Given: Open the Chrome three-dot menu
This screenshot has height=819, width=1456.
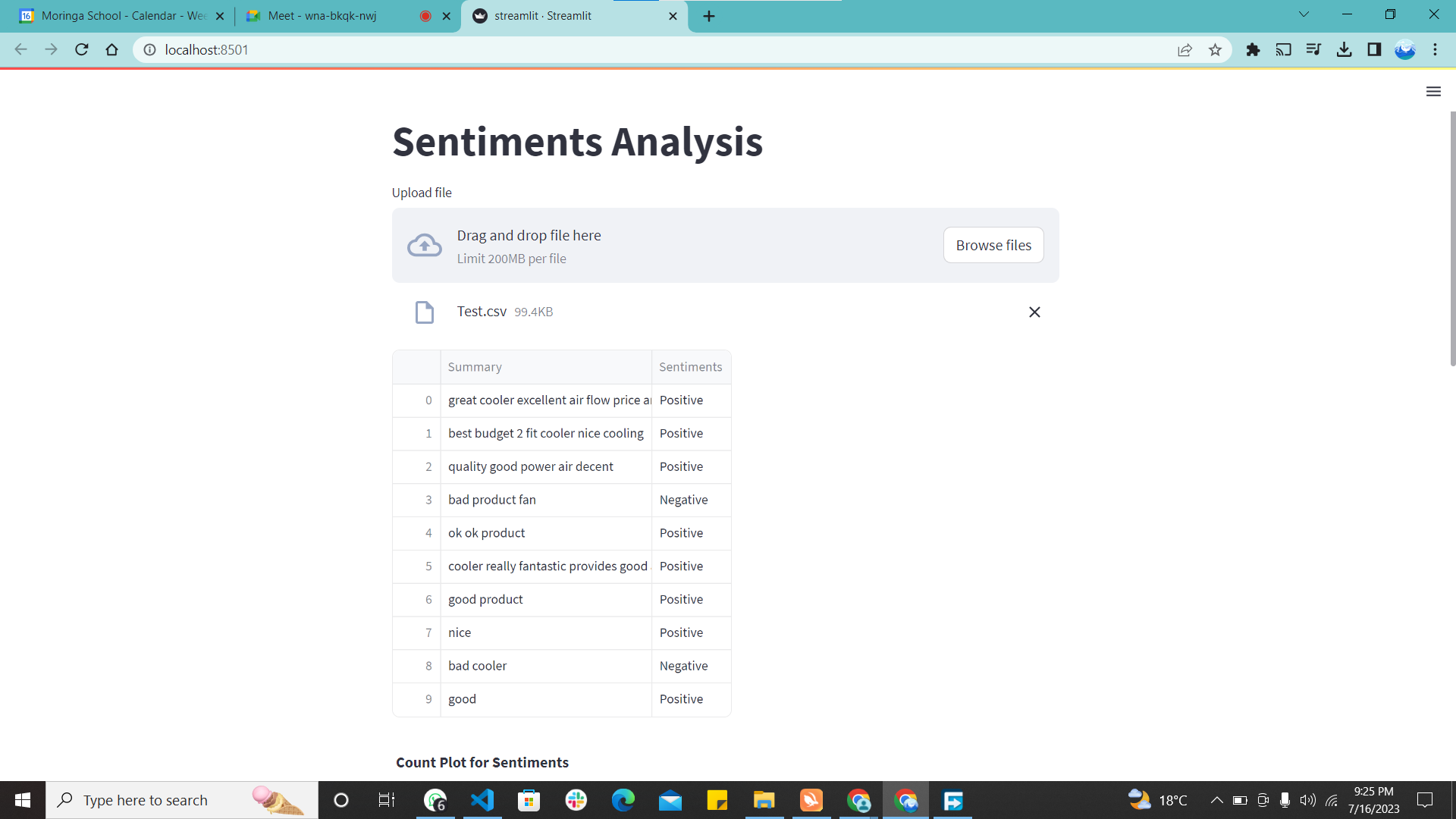Looking at the screenshot, I should coord(1435,50).
